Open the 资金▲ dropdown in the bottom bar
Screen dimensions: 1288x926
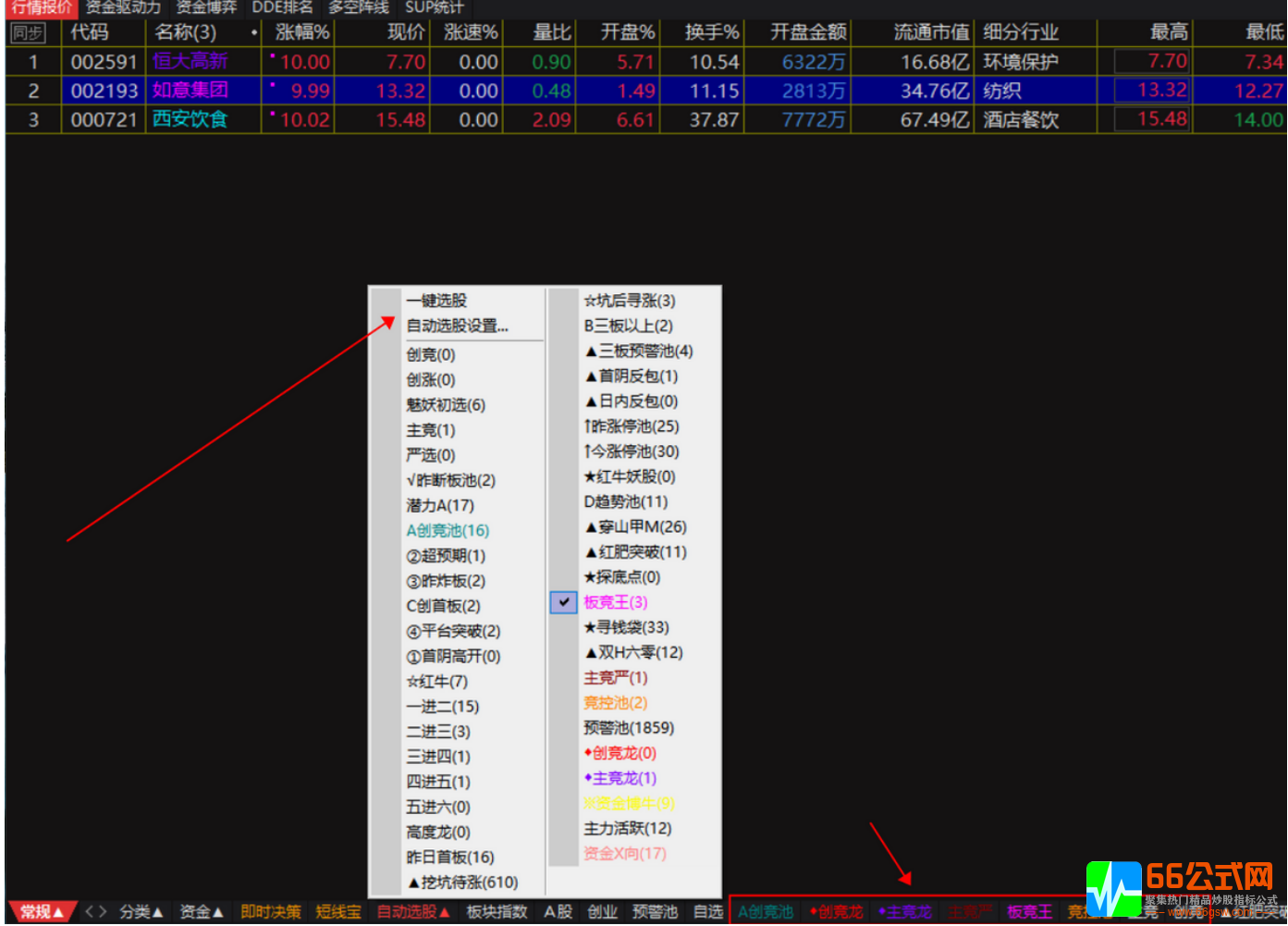[x=200, y=910]
